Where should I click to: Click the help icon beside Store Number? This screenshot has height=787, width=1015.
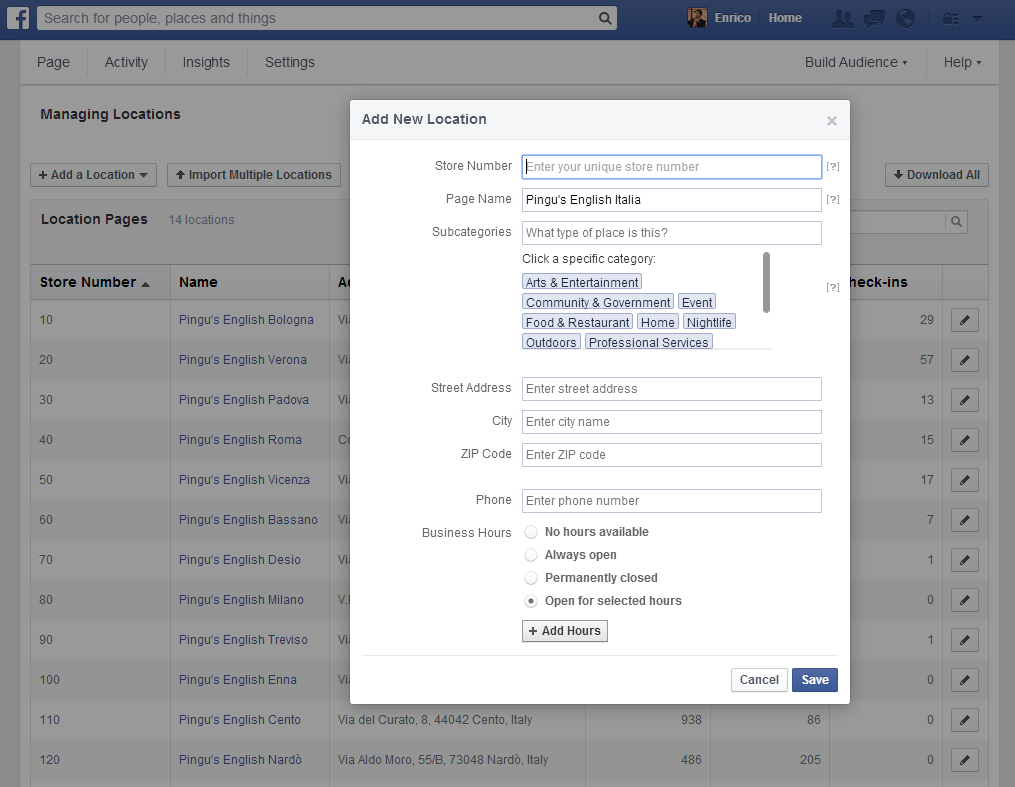[x=833, y=166]
